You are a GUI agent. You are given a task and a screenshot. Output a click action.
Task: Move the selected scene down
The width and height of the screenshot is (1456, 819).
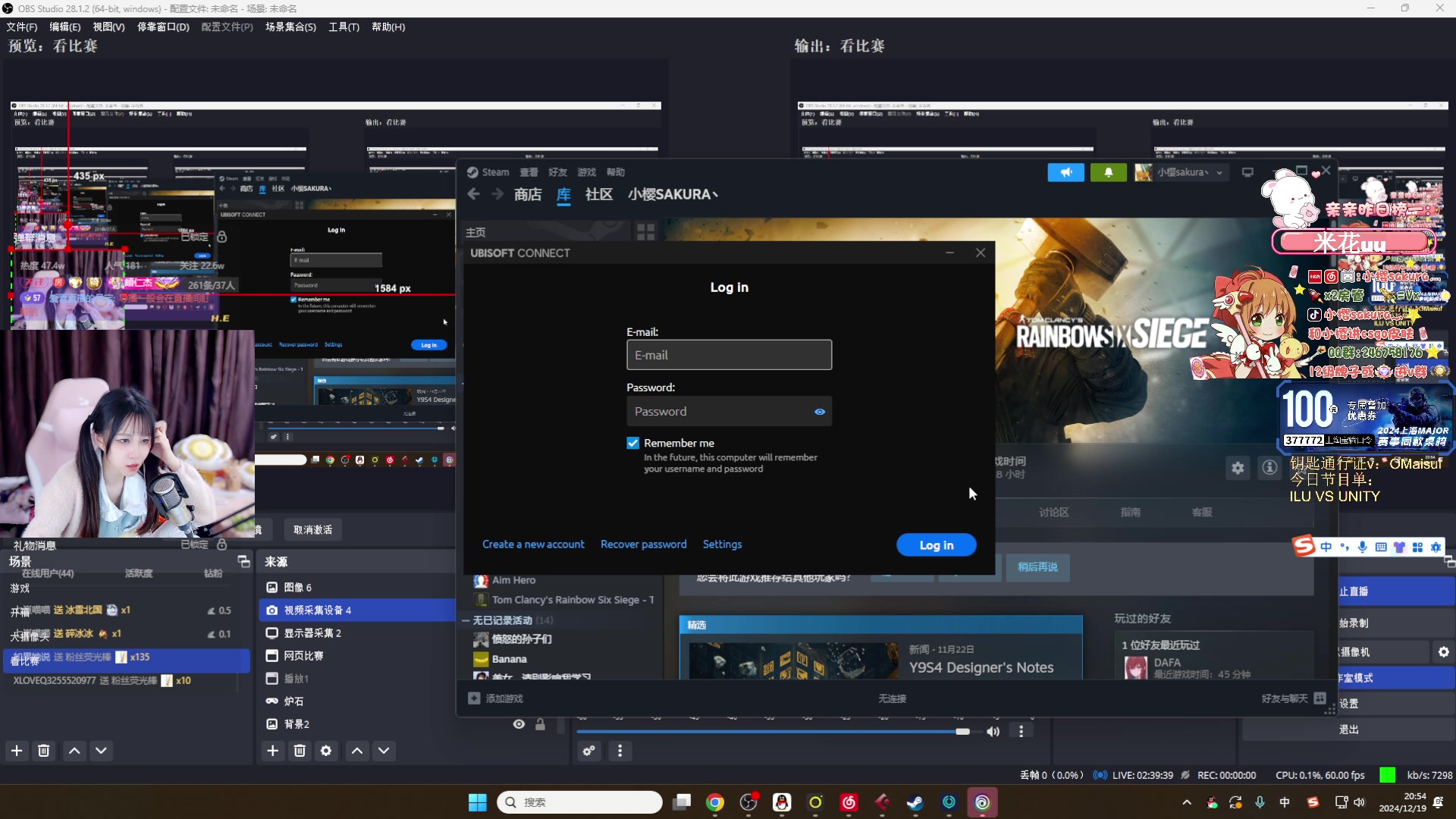click(101, 751)
